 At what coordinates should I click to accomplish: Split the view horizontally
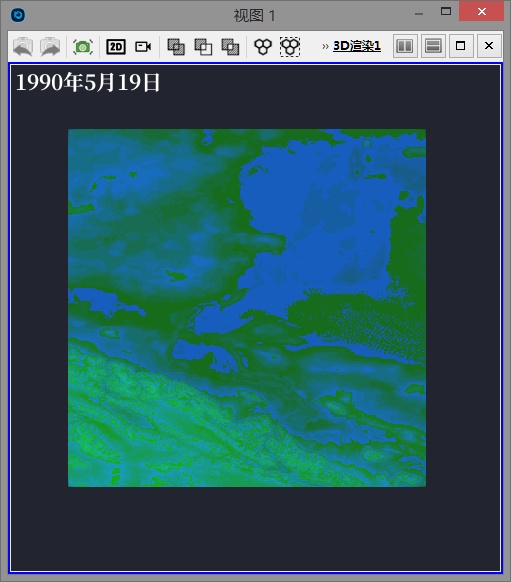405,46
